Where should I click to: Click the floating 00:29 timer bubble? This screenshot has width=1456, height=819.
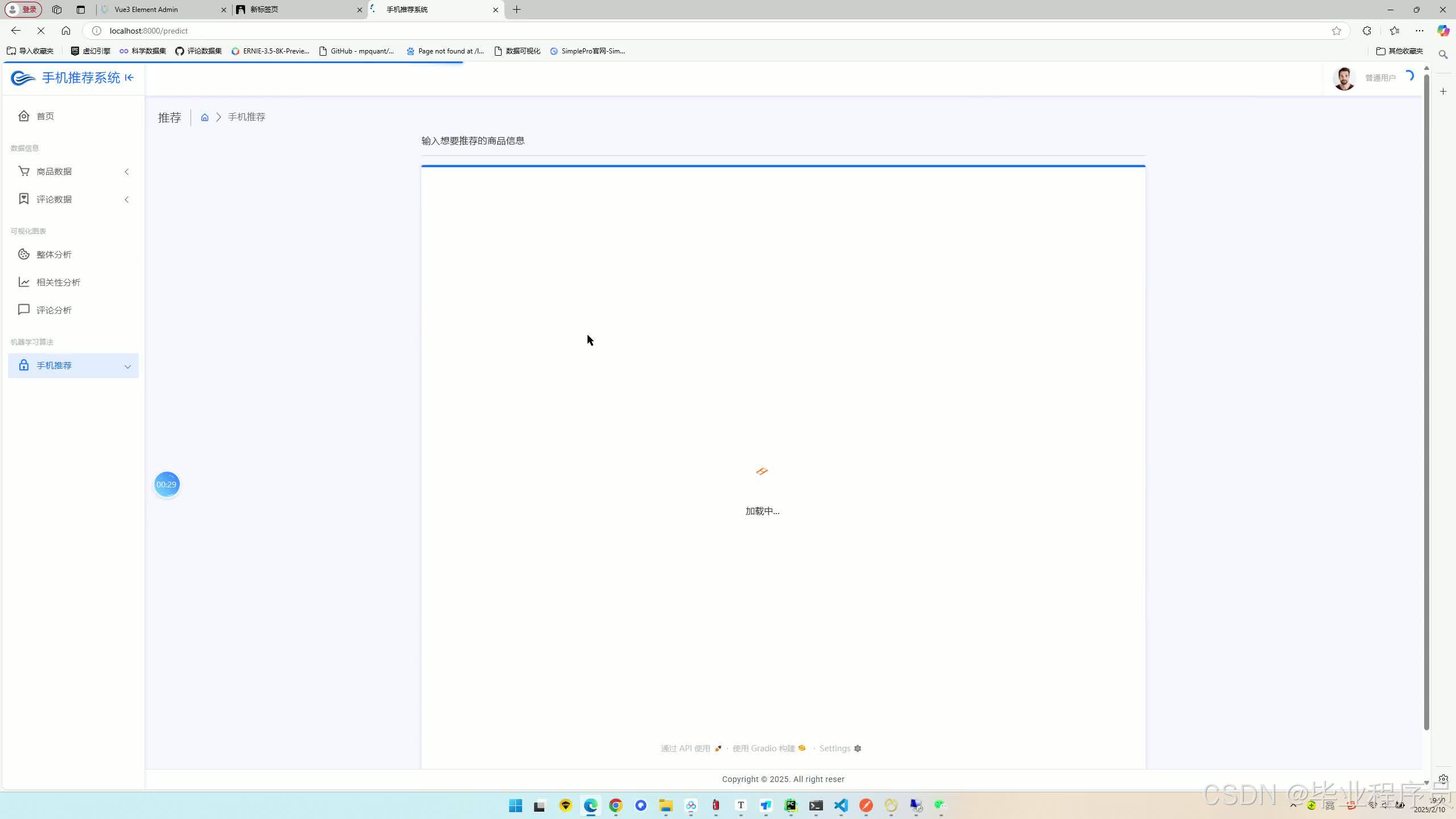tap(167, 485)
